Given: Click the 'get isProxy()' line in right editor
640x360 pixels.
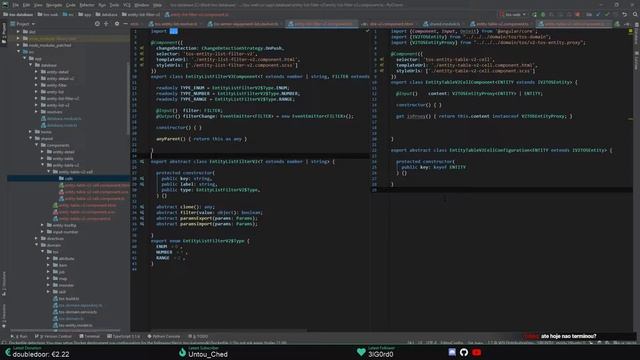Looking at the screenshot, I should 484,116.
